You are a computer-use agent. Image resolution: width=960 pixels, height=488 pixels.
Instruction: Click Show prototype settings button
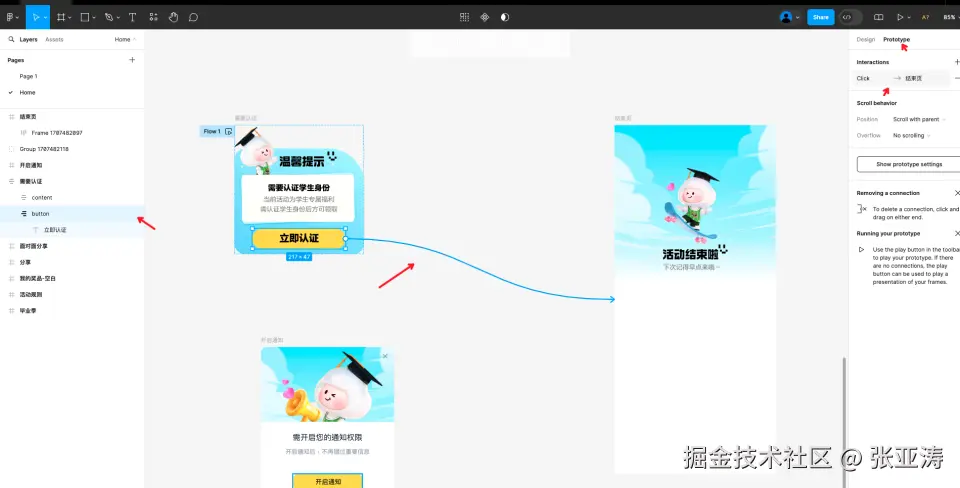pyautogui.click(x=909, y=164)
